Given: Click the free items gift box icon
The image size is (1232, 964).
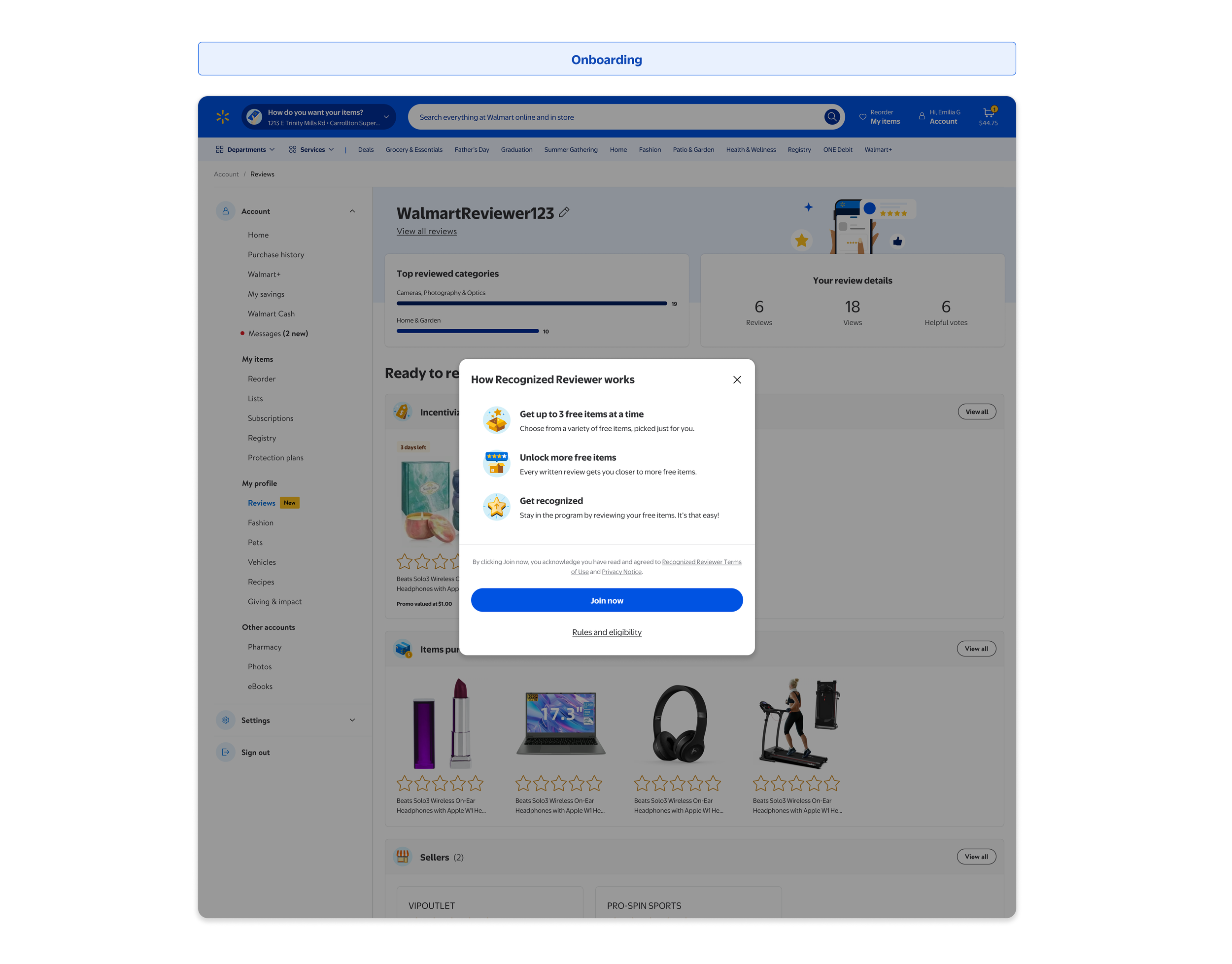Looking at the screenshot, I should pyautogui.click(x=497, y=420).
